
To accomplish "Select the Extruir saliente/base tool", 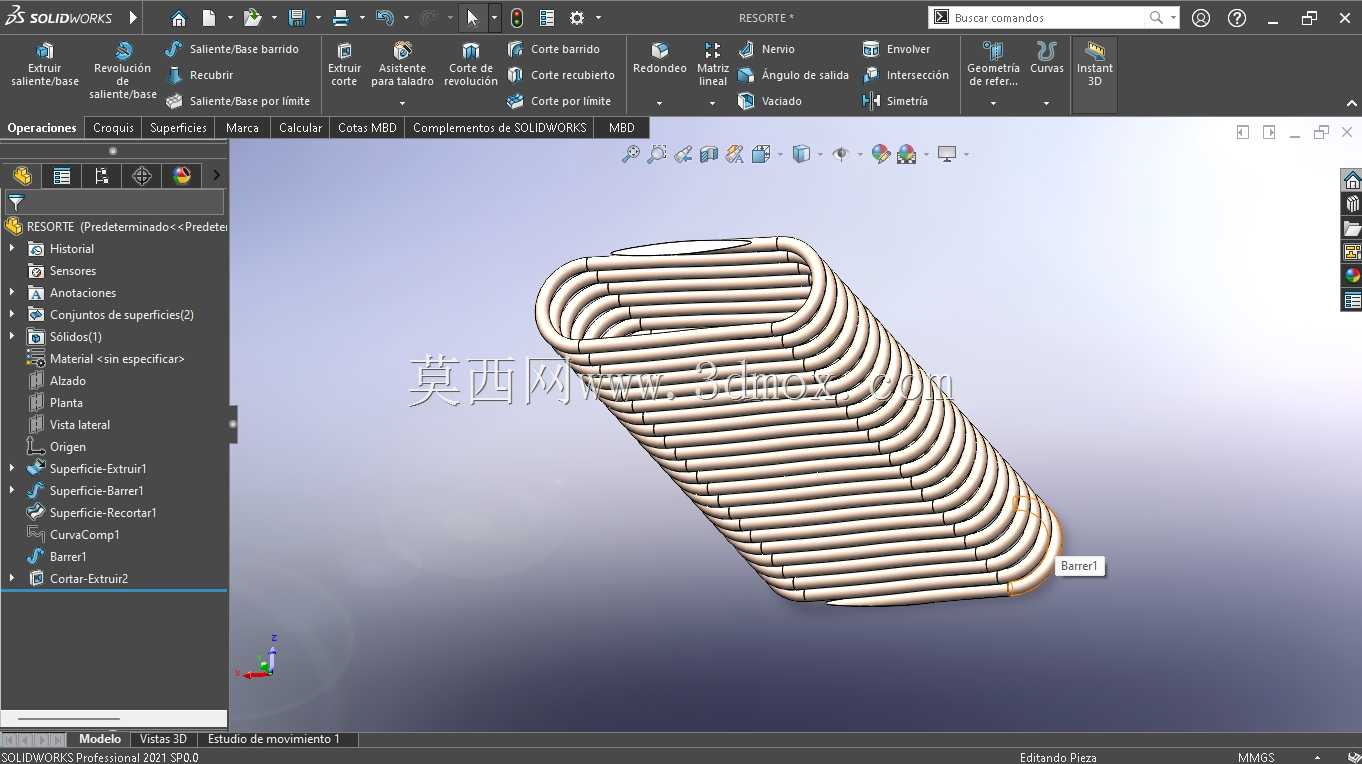I will [x=45, y=65].
